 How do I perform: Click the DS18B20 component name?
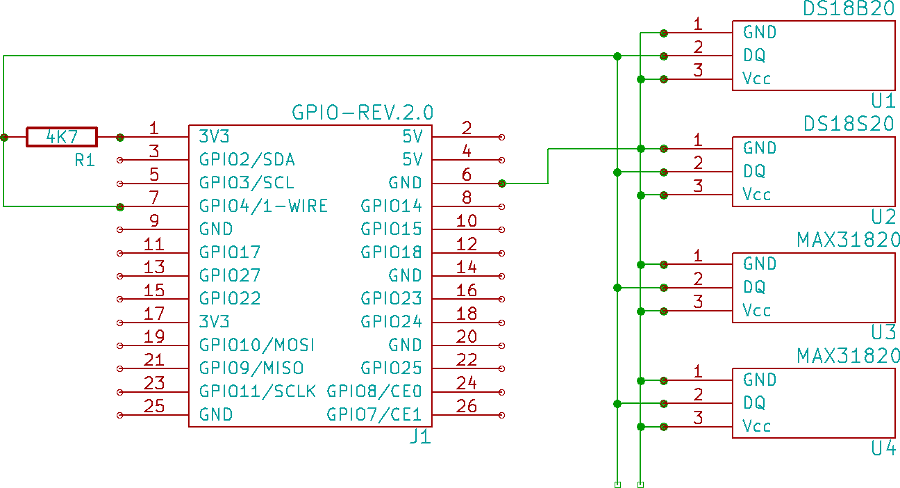point(848,8)
